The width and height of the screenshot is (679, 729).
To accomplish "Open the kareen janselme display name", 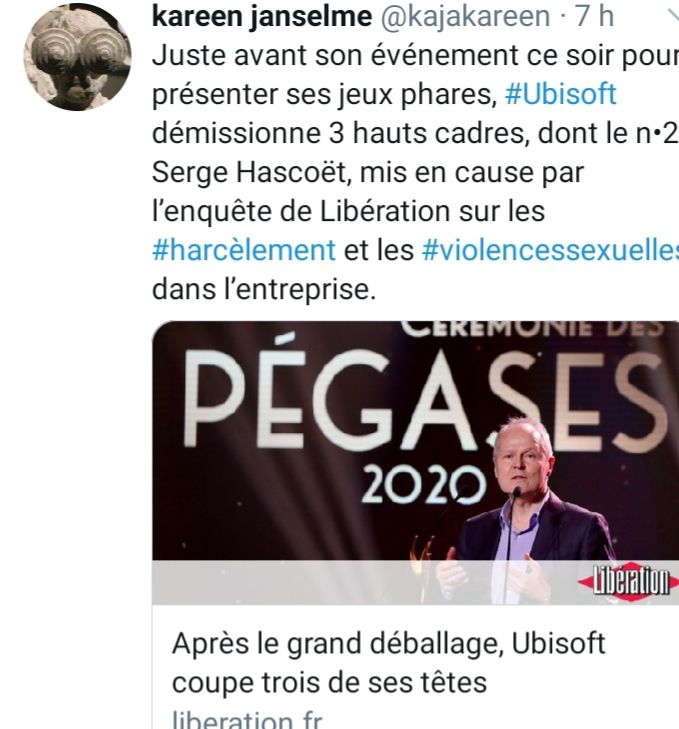I will click(262, 16).
